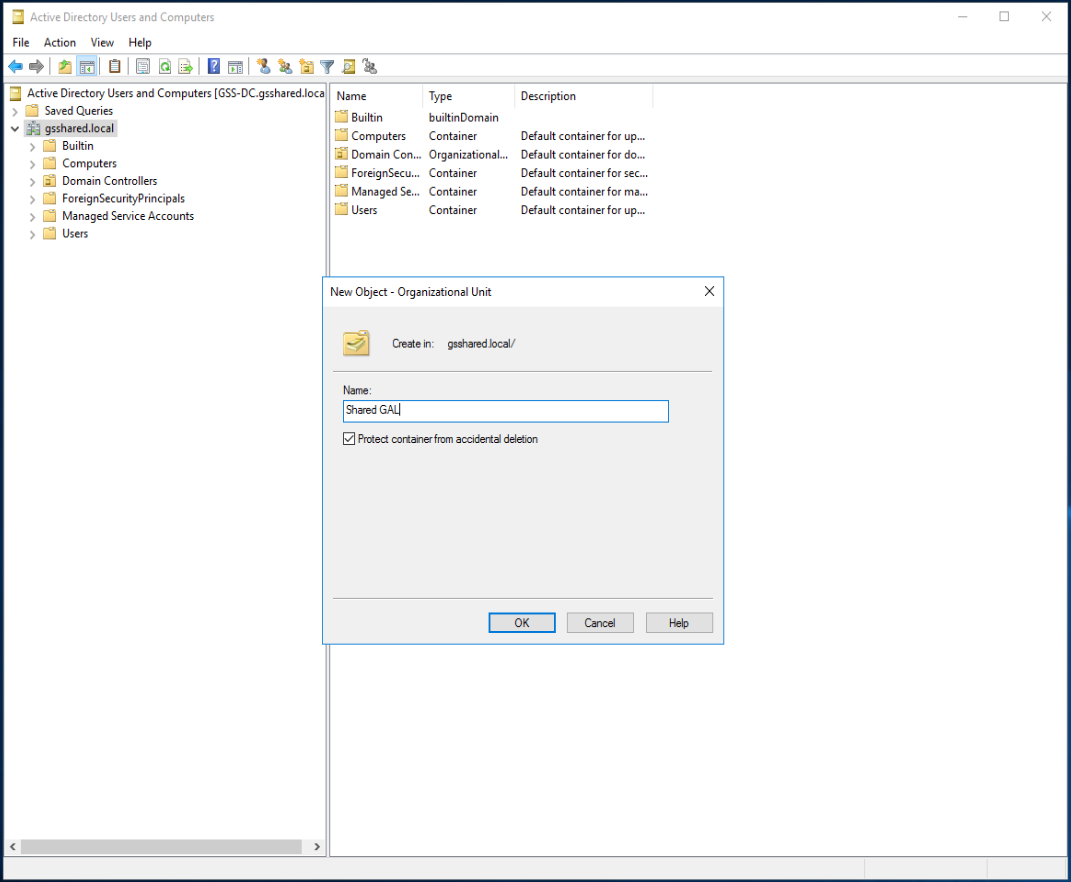Click the create new user icon
This screenshot has width=1071, height=882.
263,67
